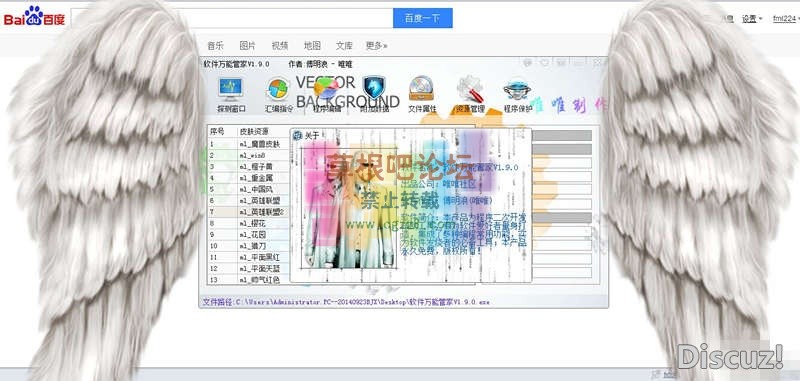Open the 附加数据 shield icon
The width and height of the screenshot is (800, 381).
(374, 89)
